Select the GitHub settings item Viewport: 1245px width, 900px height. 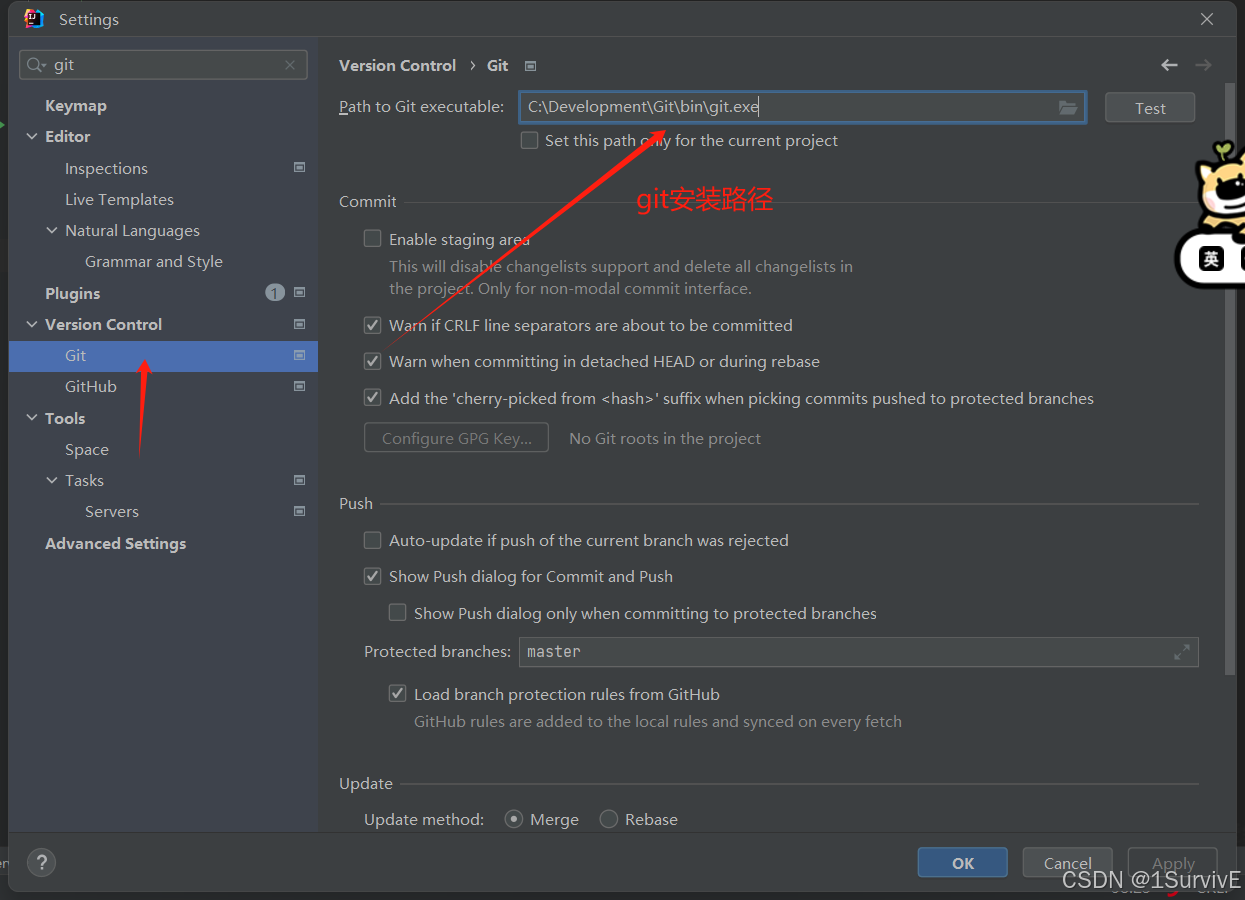tap(91, 386)
